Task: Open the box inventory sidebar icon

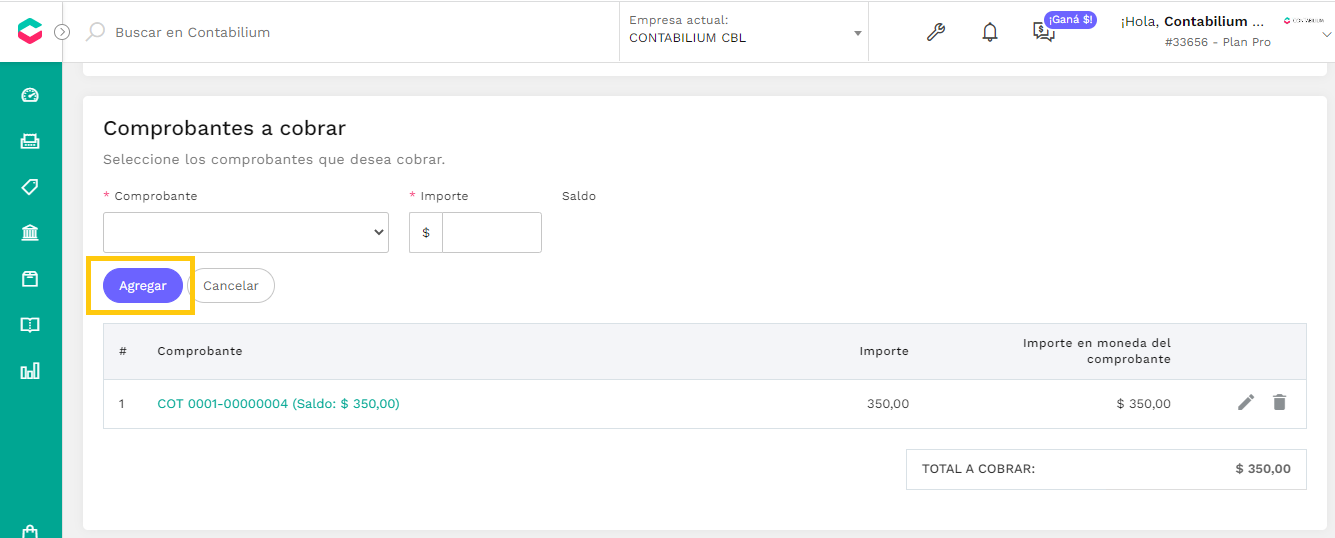Action: click(x=30, y=279)
